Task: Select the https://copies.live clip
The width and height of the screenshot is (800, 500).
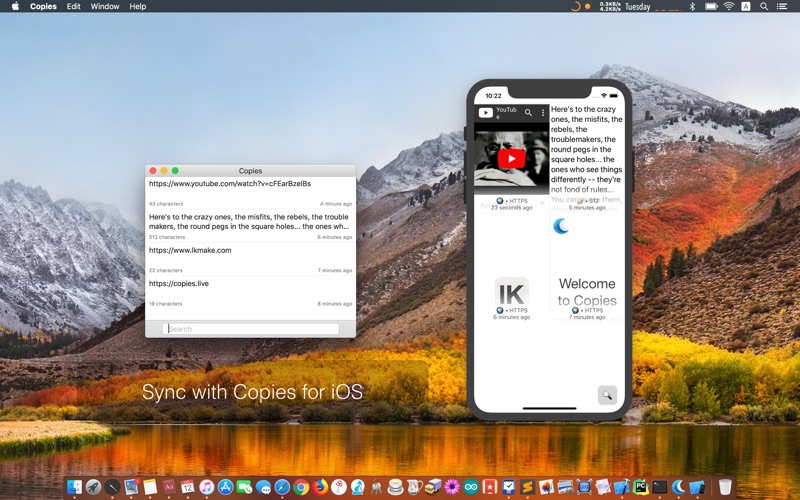Action: [x=251, y=292]
